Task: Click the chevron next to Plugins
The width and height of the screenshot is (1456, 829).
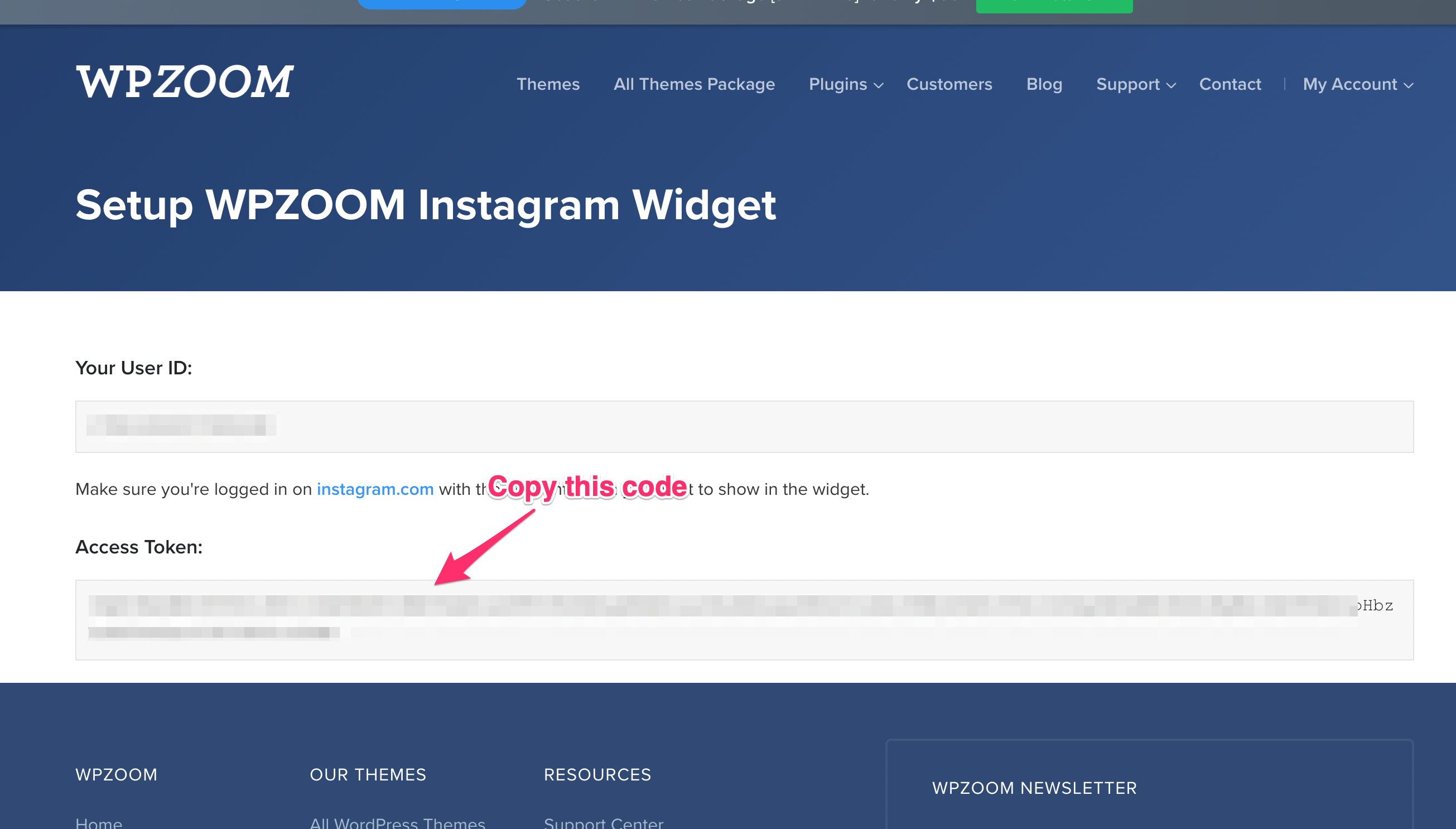Action: [878, 85]
